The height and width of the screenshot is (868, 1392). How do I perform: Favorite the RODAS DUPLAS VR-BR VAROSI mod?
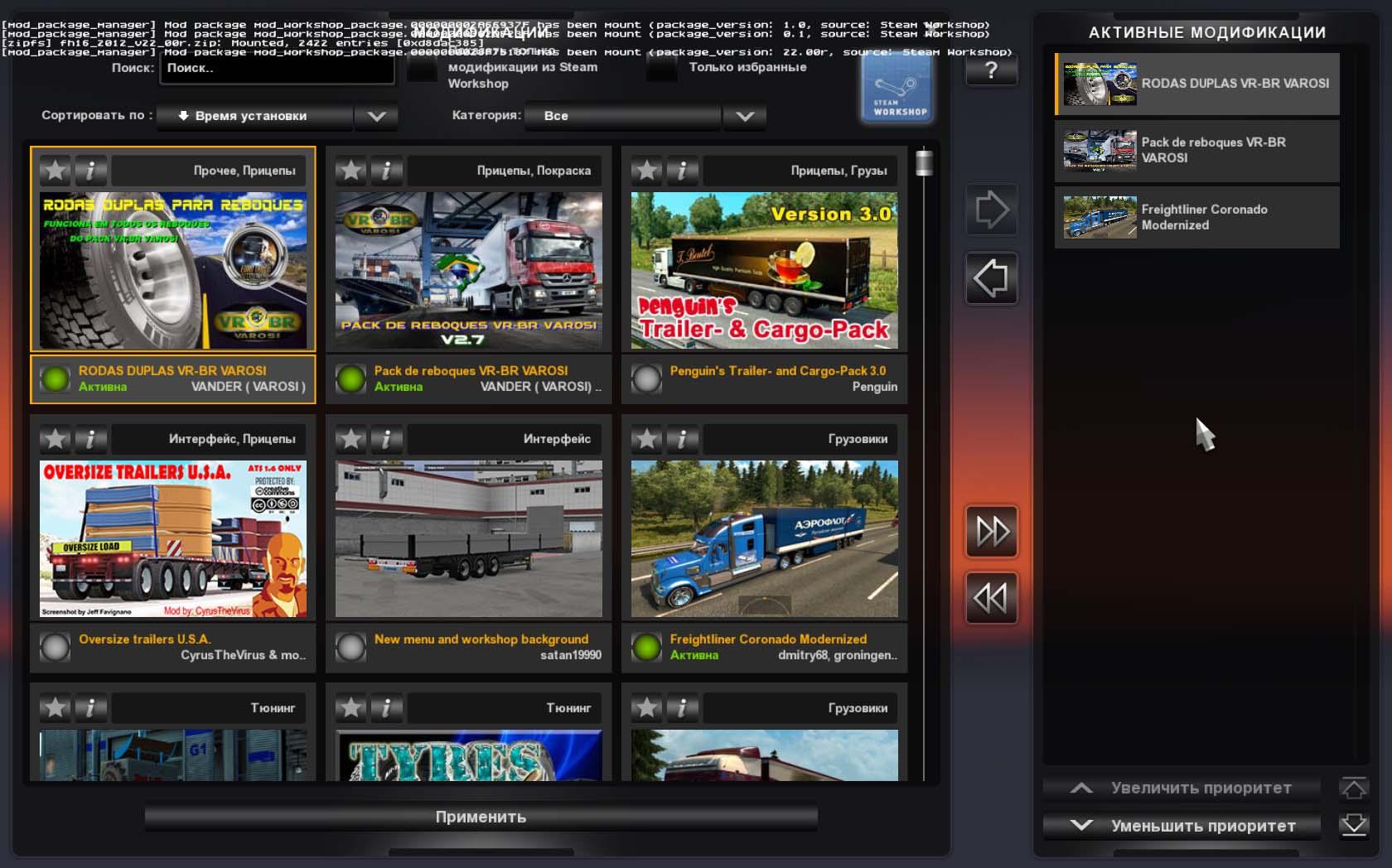tap(56, 171)
